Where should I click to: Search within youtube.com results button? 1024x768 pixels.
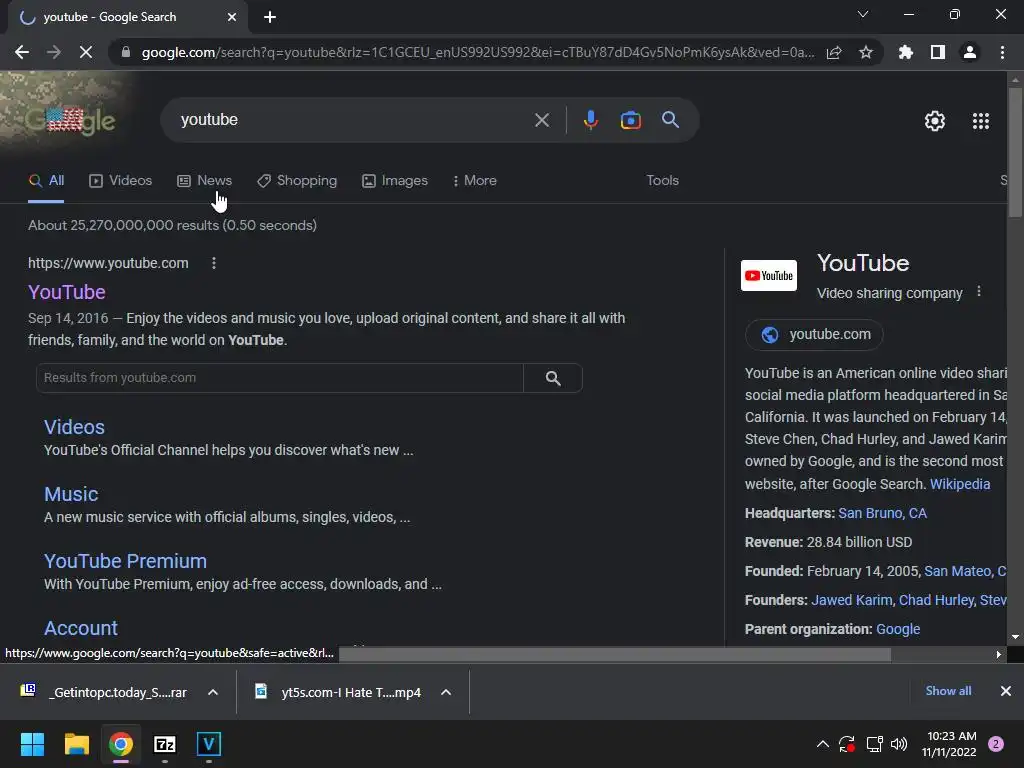tap(553, 378)
